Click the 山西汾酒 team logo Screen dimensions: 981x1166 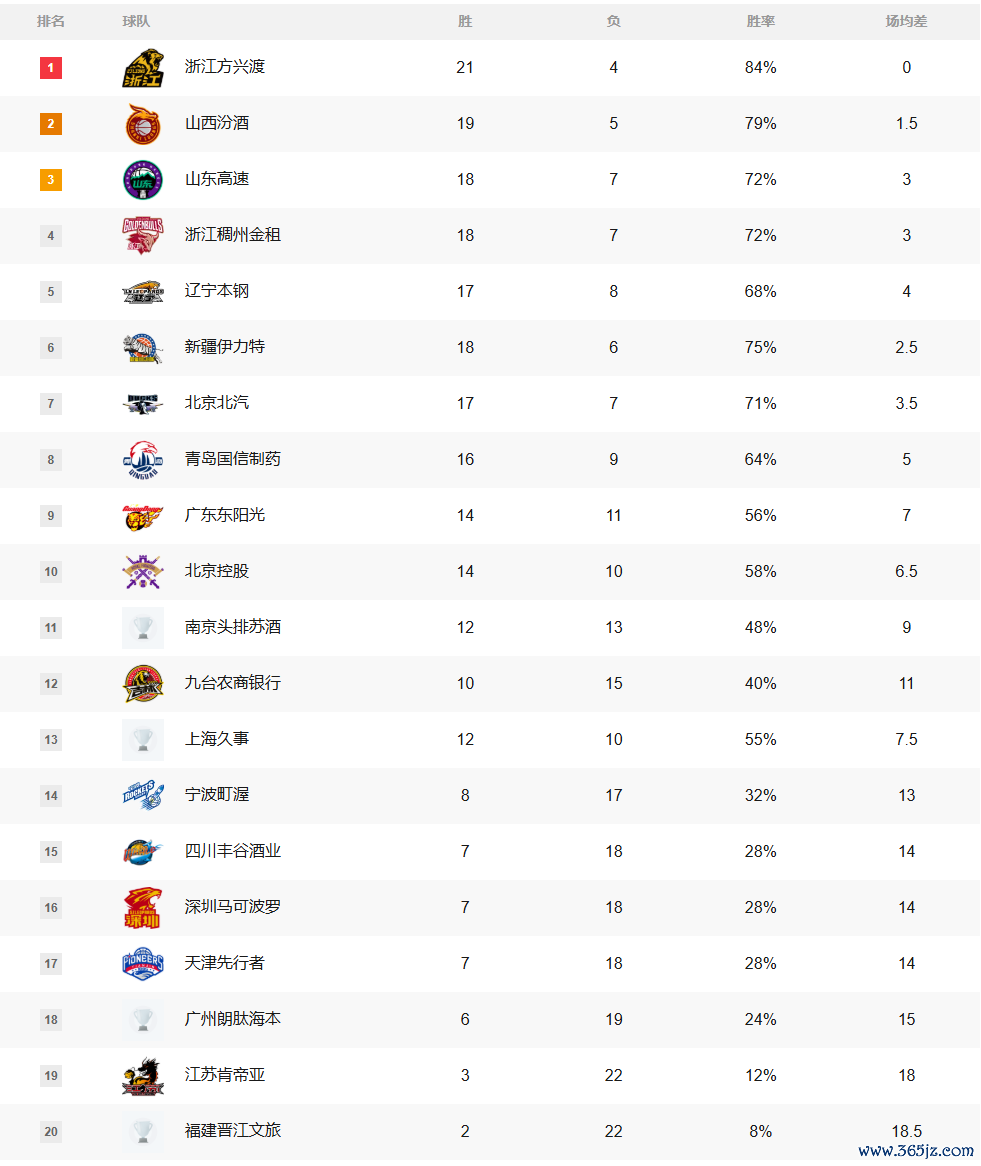tap(143, 123)
